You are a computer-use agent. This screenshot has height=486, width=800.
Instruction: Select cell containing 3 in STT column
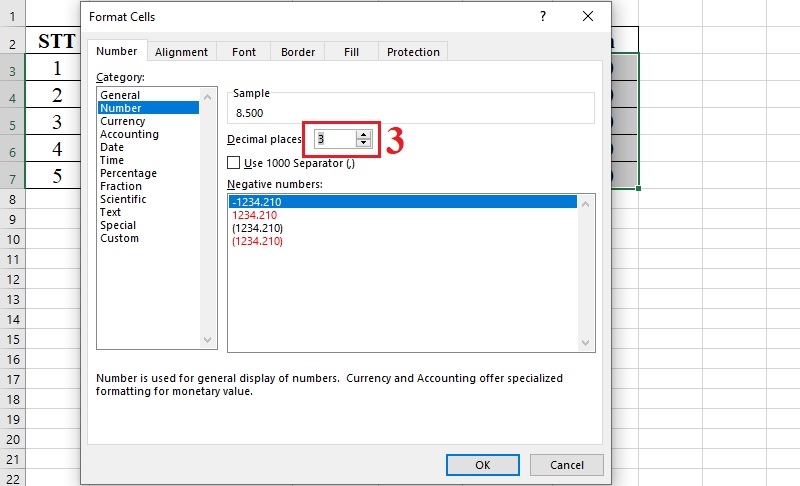pos(53,121)
